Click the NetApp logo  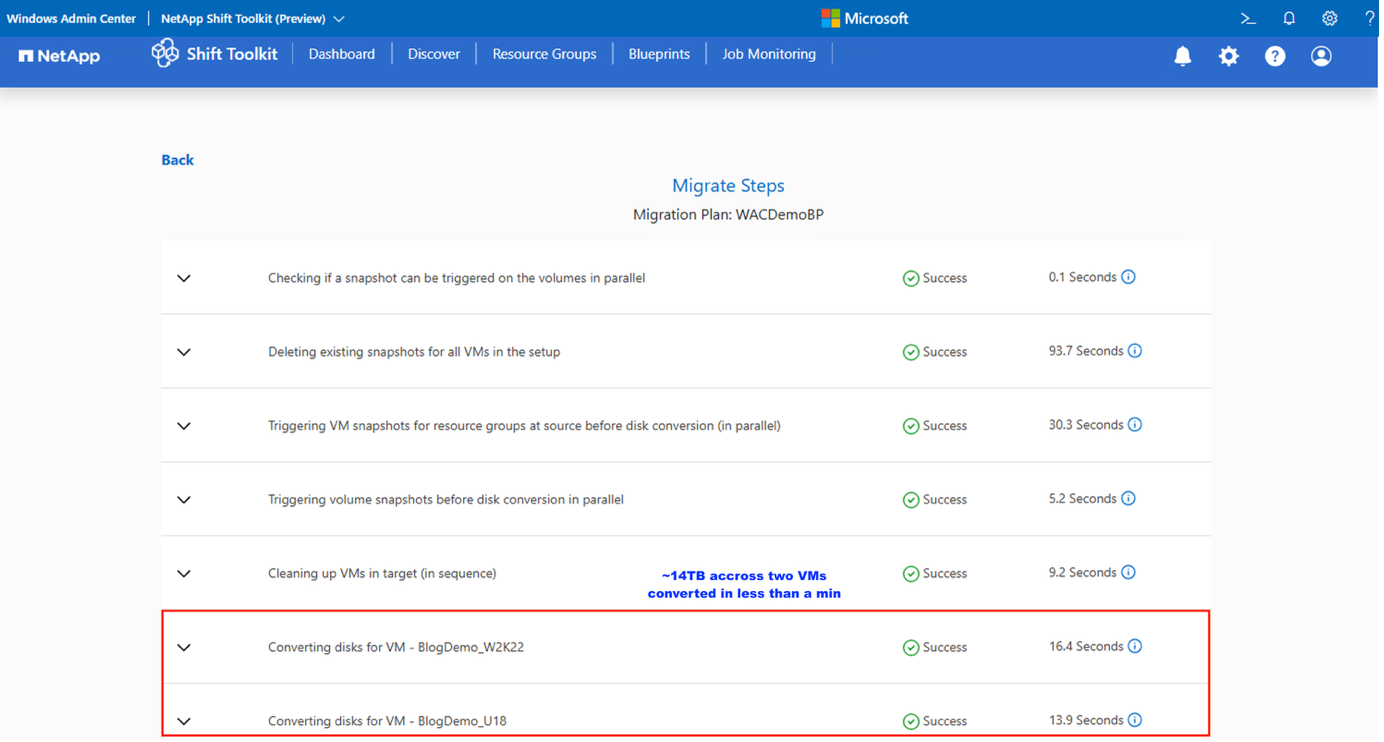point(58,55)
